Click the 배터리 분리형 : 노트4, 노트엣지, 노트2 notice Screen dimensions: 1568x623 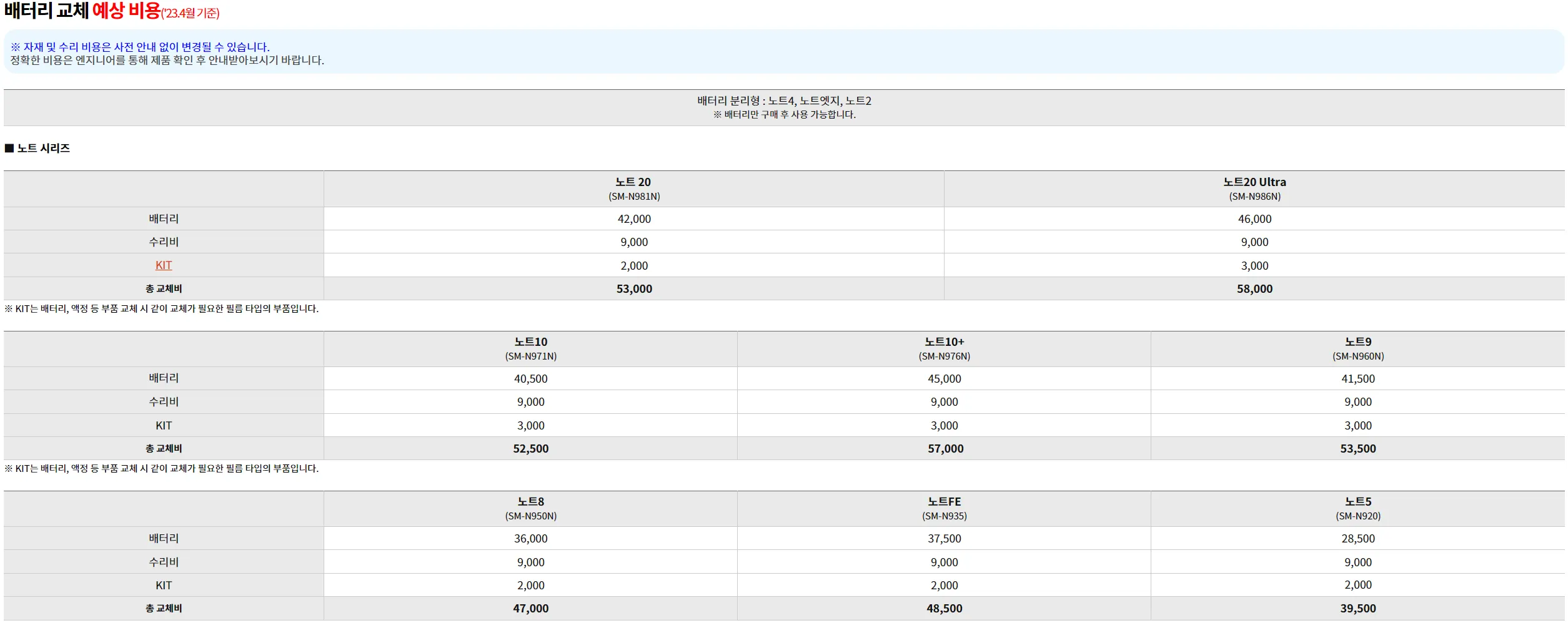pyautogui.click(x=784, y=101)
